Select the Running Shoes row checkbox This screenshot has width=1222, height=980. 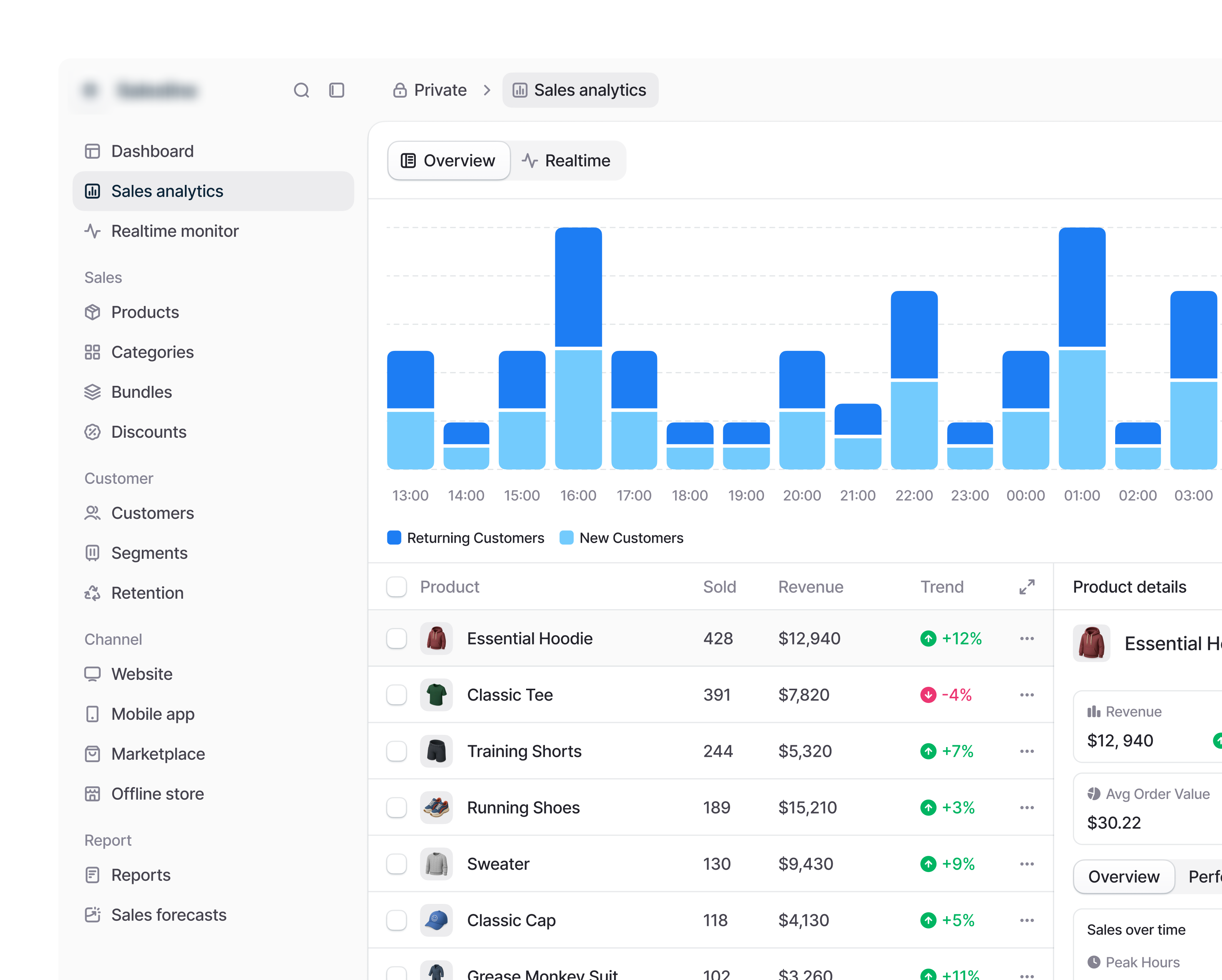pos(397,808)
